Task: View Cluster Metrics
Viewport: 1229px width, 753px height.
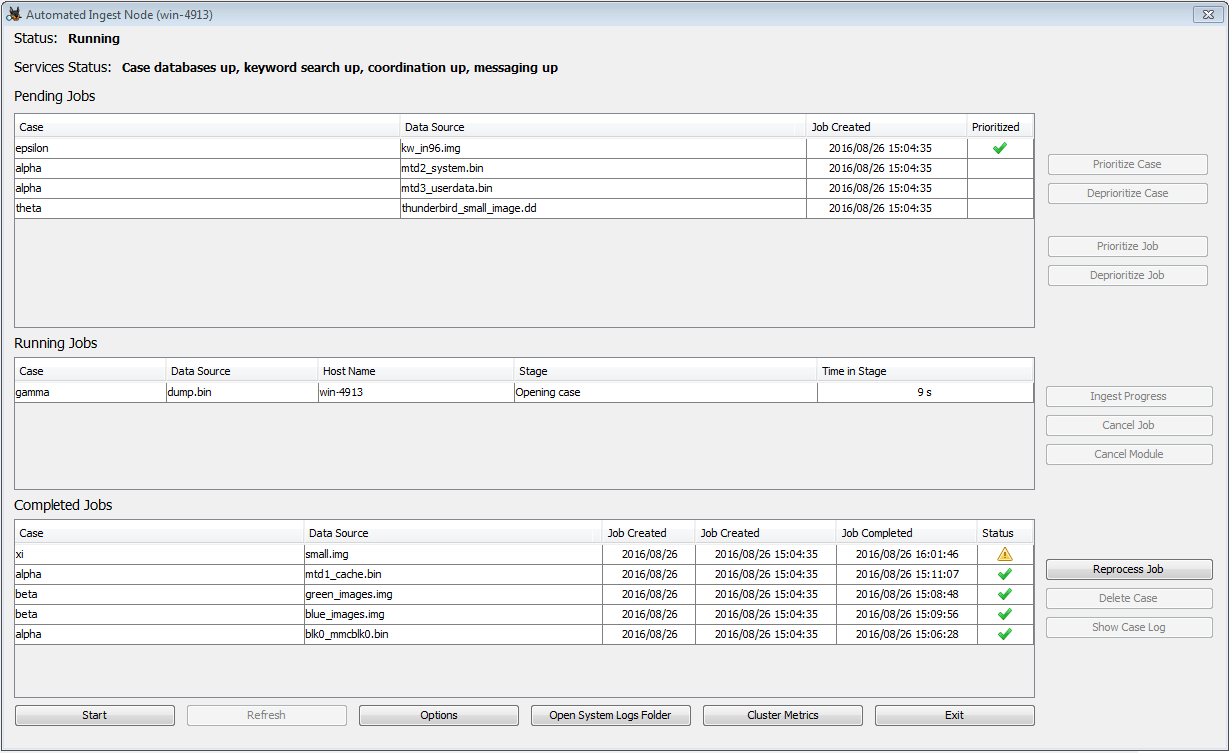Action: click(782, 715)
